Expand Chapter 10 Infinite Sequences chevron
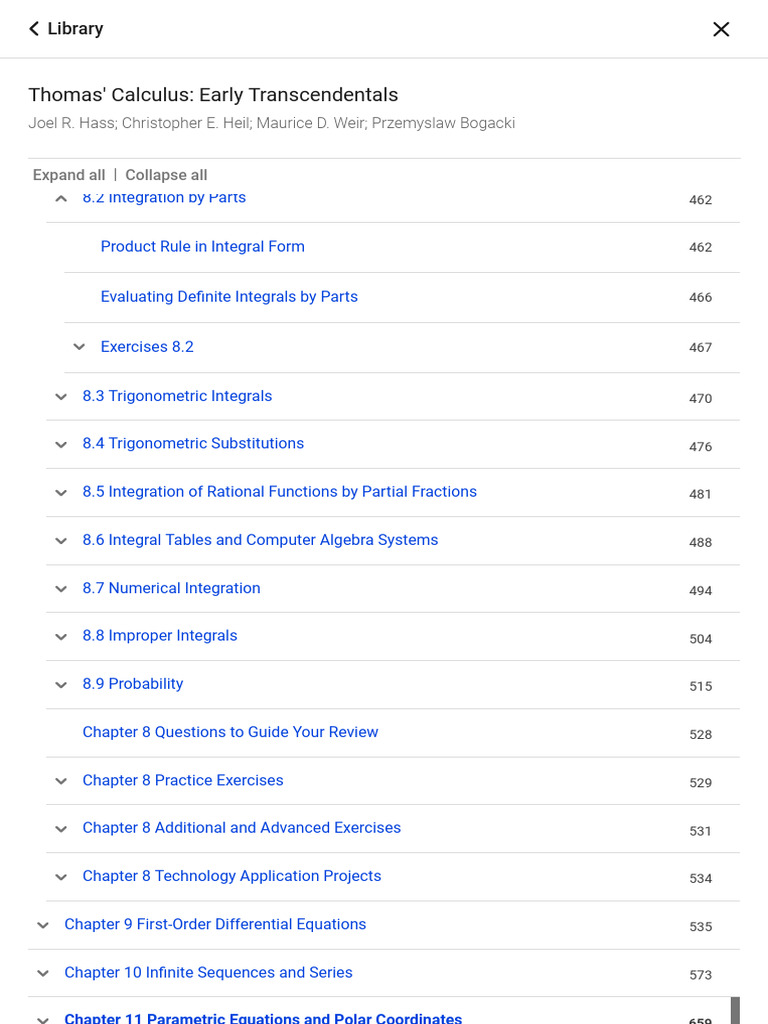 pos(43,973)
